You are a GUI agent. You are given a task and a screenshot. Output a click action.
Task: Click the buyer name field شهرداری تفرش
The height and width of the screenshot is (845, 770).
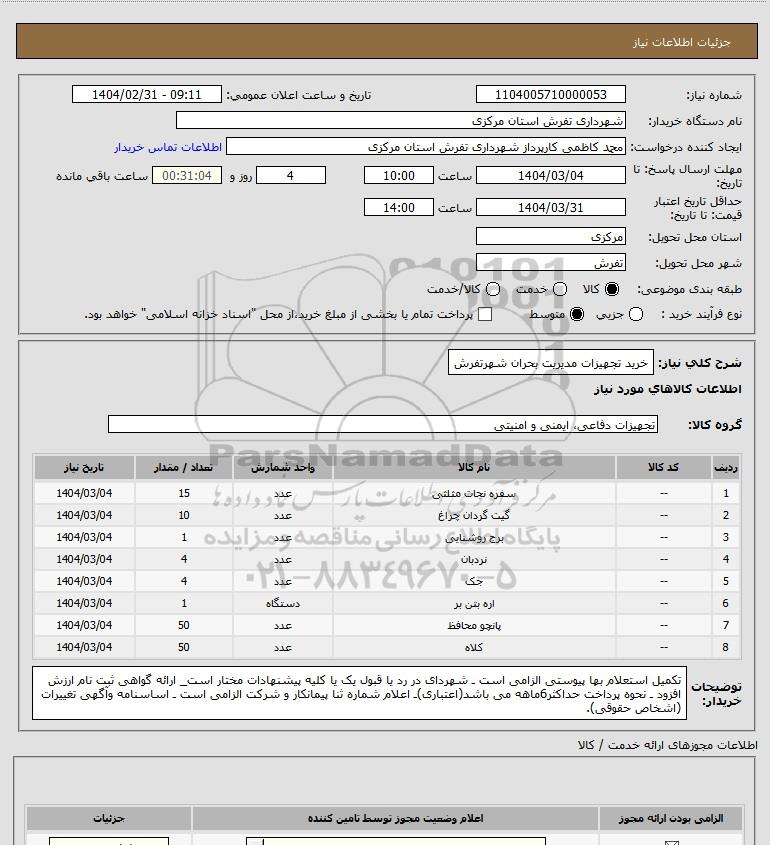pos(401,120)
